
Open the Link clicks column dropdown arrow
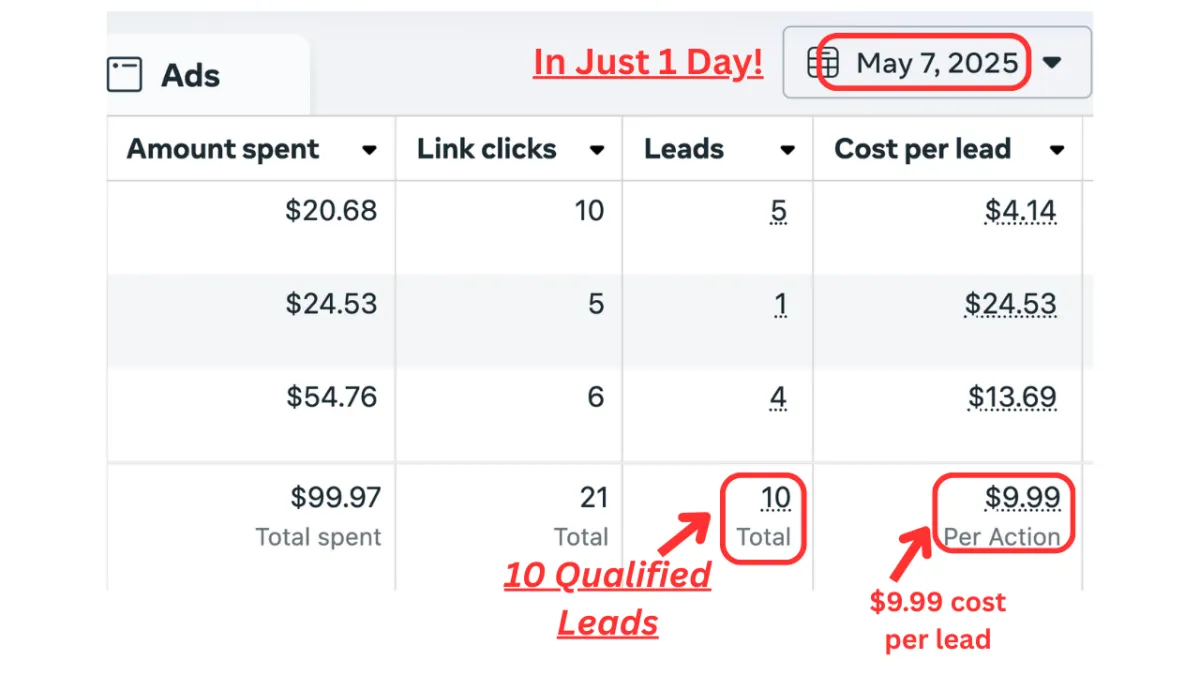(x=597, y=151)
